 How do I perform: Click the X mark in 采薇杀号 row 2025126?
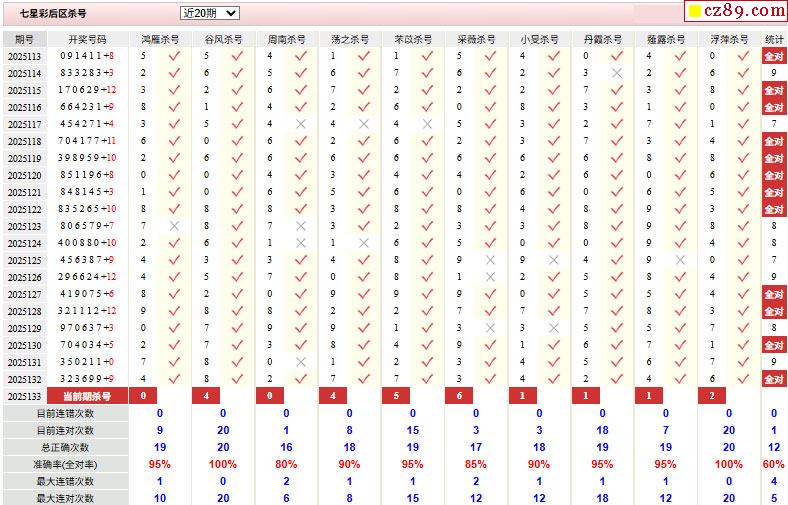[490, 277]
